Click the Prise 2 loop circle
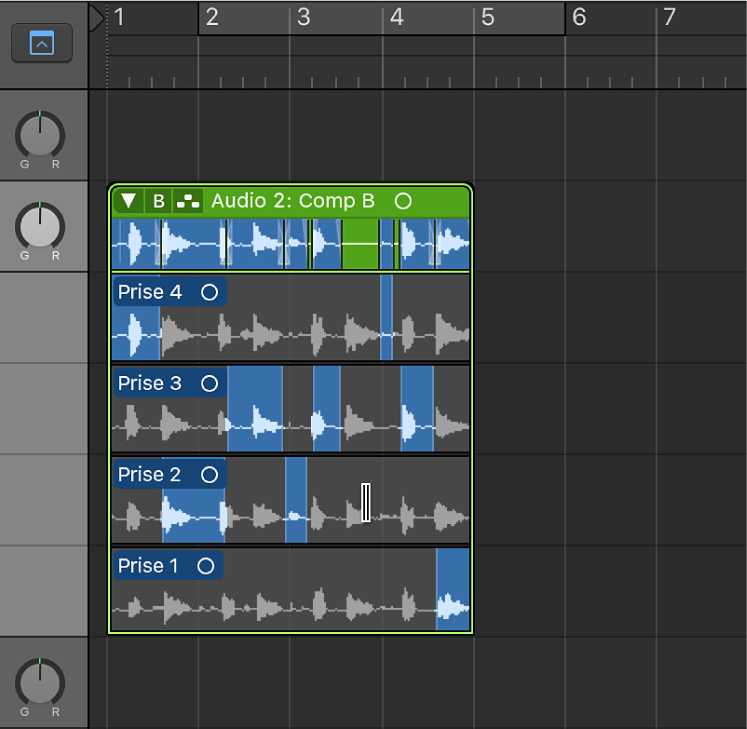 pos(209,474)
